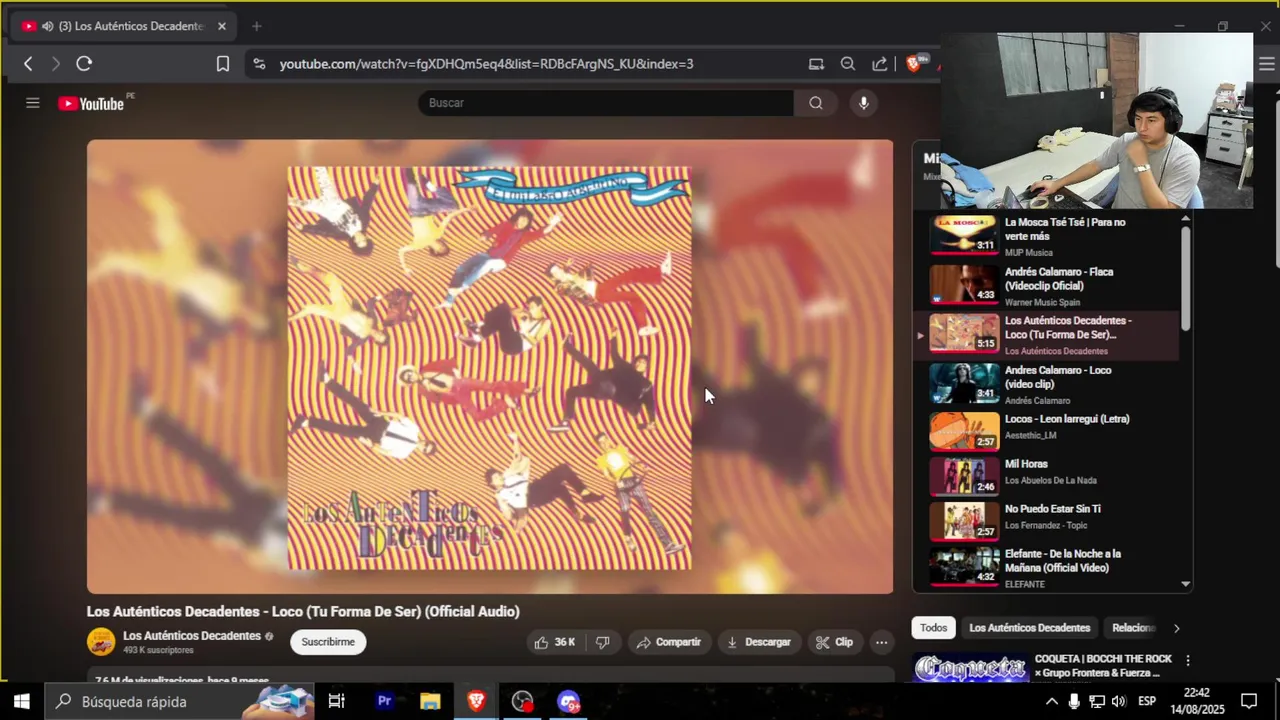
Task: Show hidden system tray icons
Action: point(1051,701)
